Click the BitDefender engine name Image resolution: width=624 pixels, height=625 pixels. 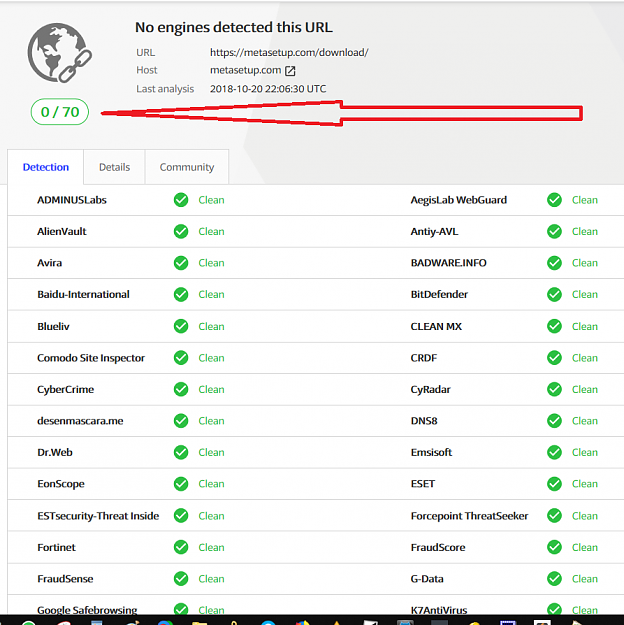tap(439, 295)
